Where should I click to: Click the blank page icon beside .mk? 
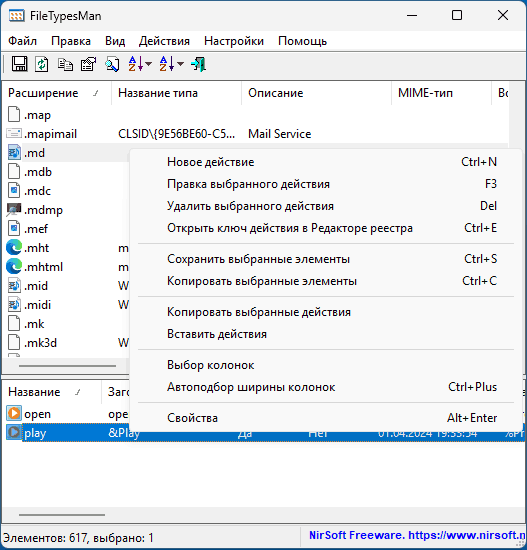click(14, 323)
